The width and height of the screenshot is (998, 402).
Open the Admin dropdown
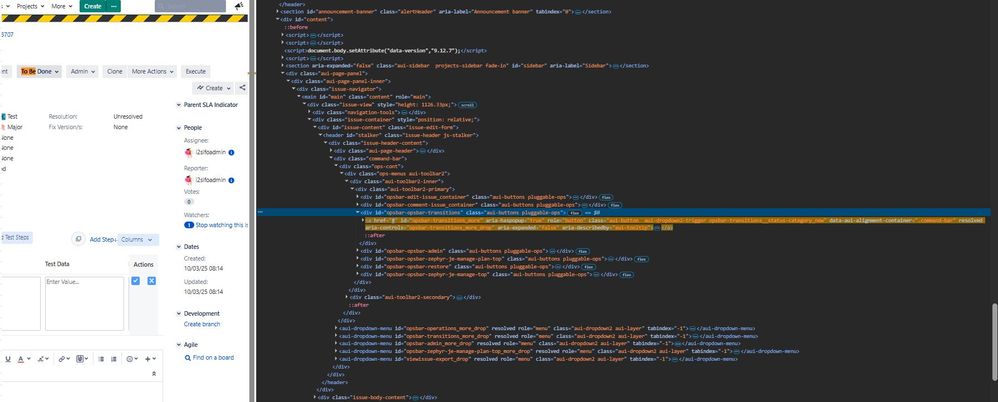click(x=83, y=71)
